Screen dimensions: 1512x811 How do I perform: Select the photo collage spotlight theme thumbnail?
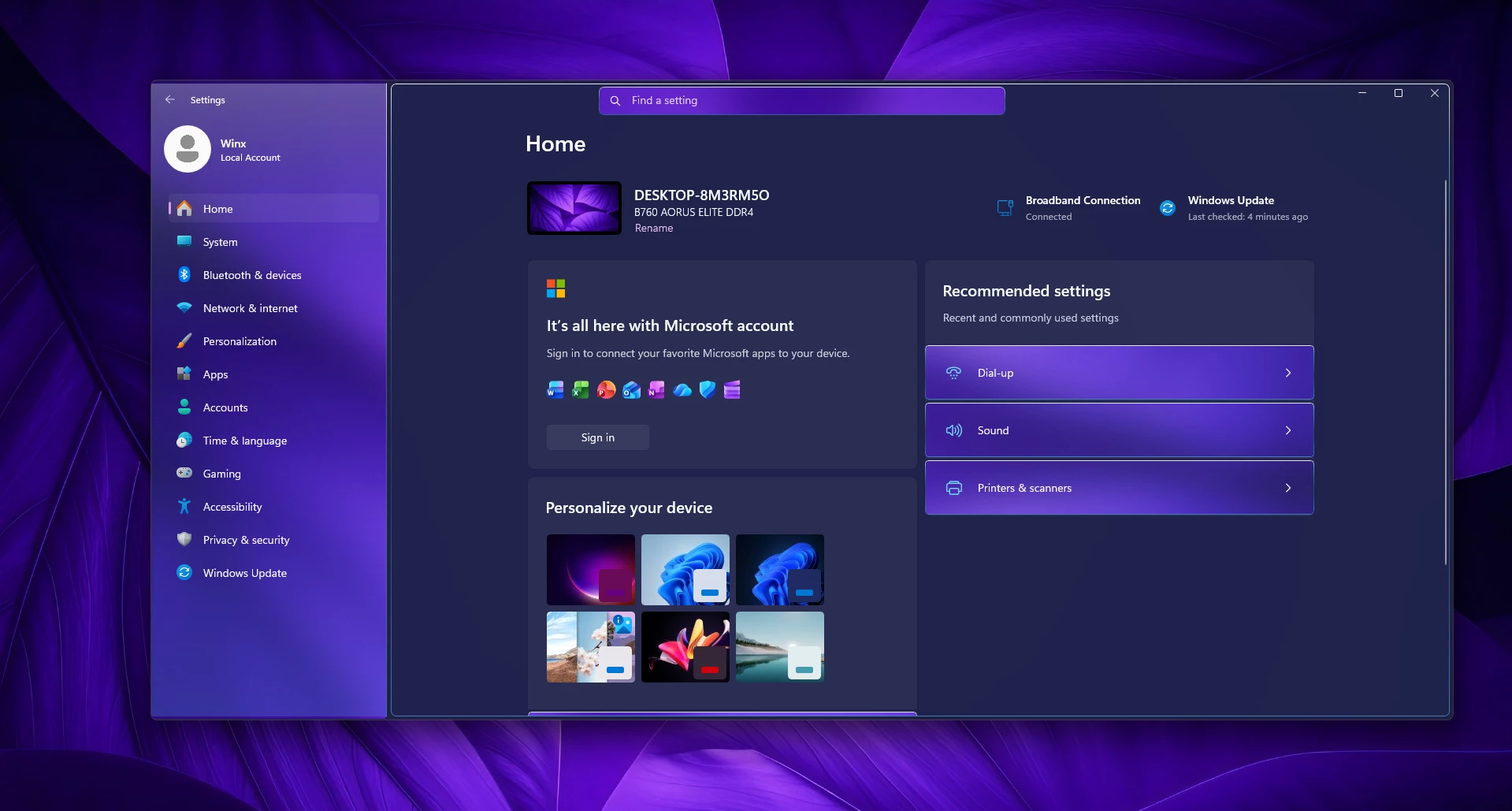[591, 647]
